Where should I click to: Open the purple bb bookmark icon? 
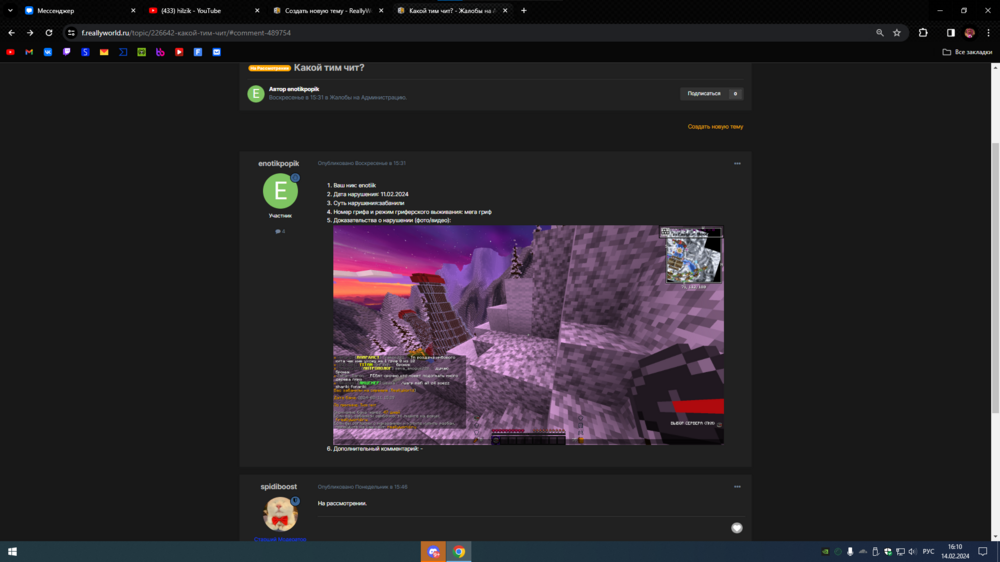click(x=160, y=52)
